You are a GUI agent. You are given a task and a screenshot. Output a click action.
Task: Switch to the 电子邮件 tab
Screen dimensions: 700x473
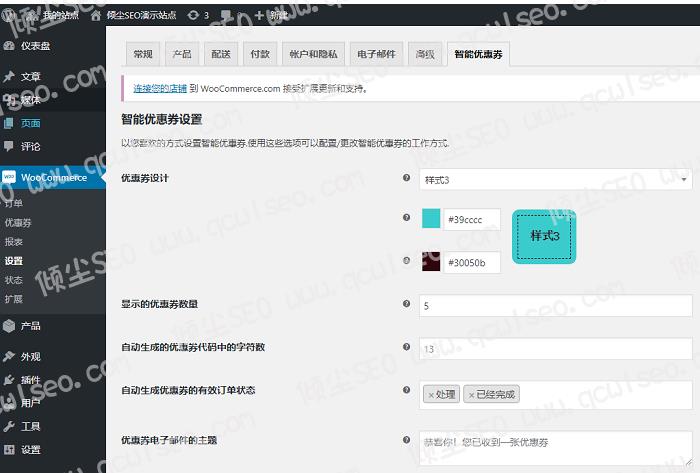click(376, 54)
